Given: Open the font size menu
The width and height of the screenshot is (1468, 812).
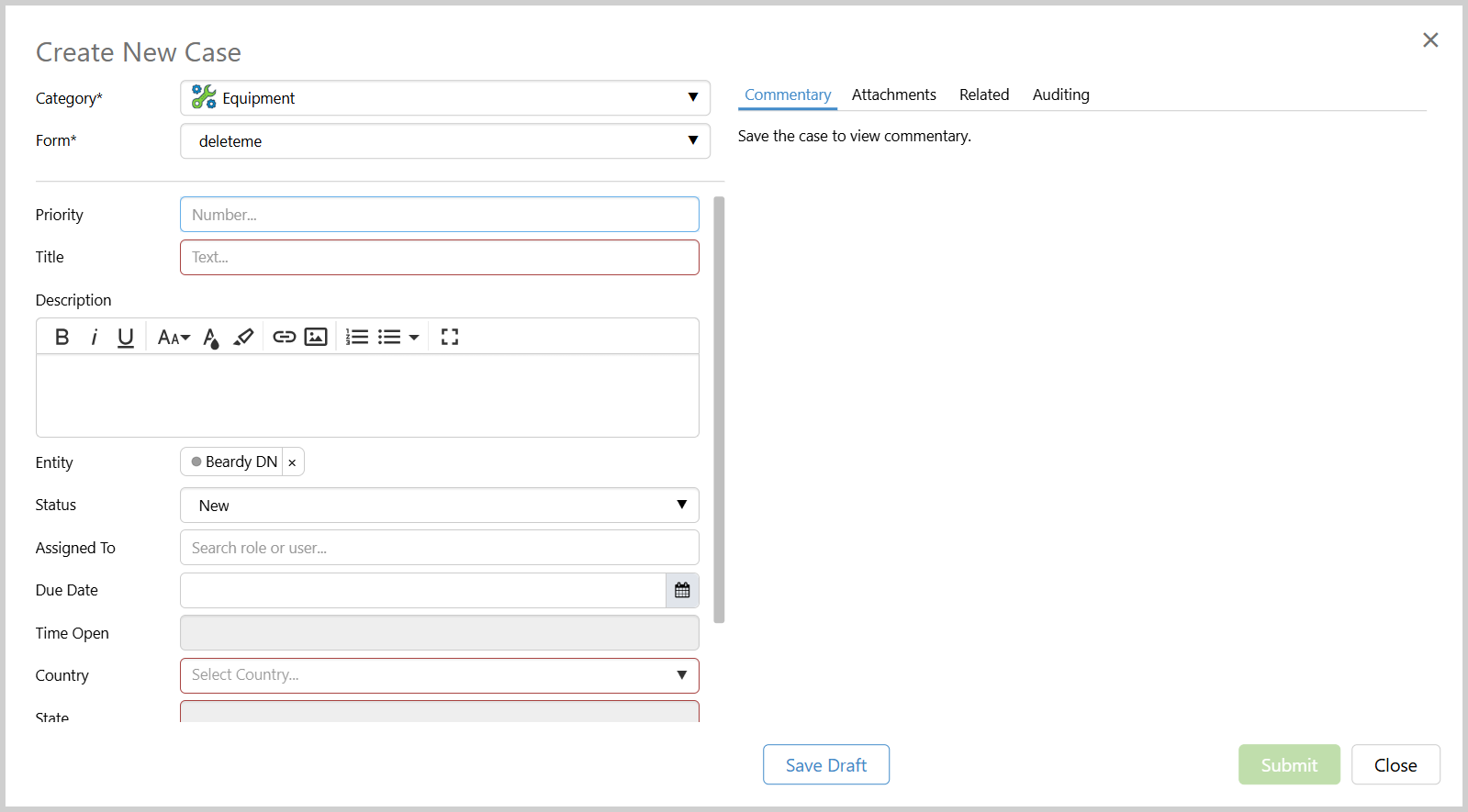Looking at the screenshot, I should 174,337.
